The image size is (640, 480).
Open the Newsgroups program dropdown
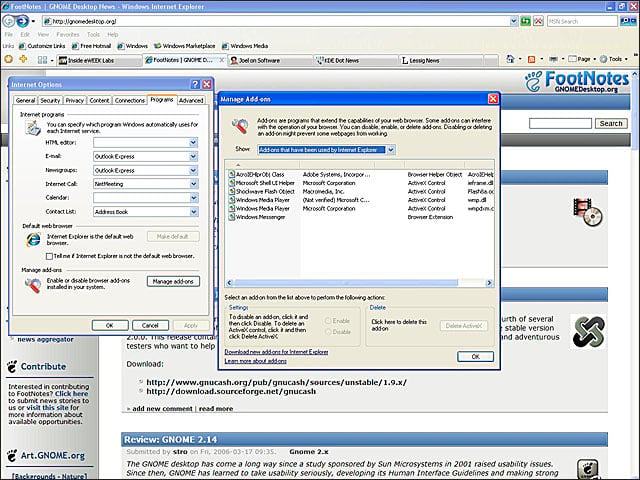193,170
